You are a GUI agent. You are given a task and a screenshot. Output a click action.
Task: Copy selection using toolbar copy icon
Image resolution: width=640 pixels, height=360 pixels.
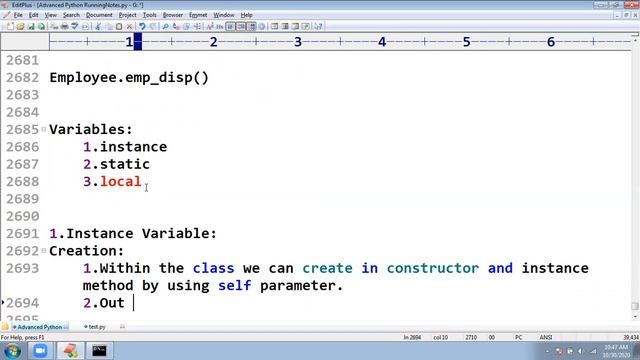pyautogui.click(x=109, y=27)
